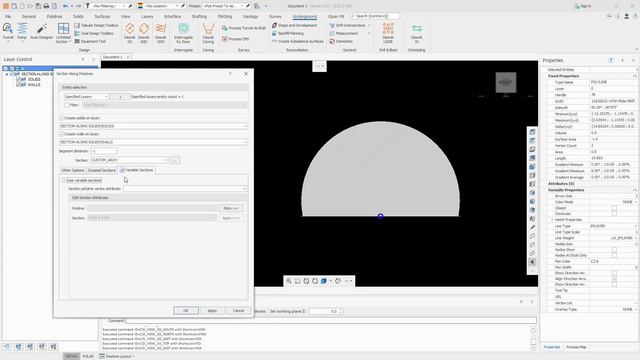Open the Unfolded Section tool
640x360 pixels.
coord(63,33)
